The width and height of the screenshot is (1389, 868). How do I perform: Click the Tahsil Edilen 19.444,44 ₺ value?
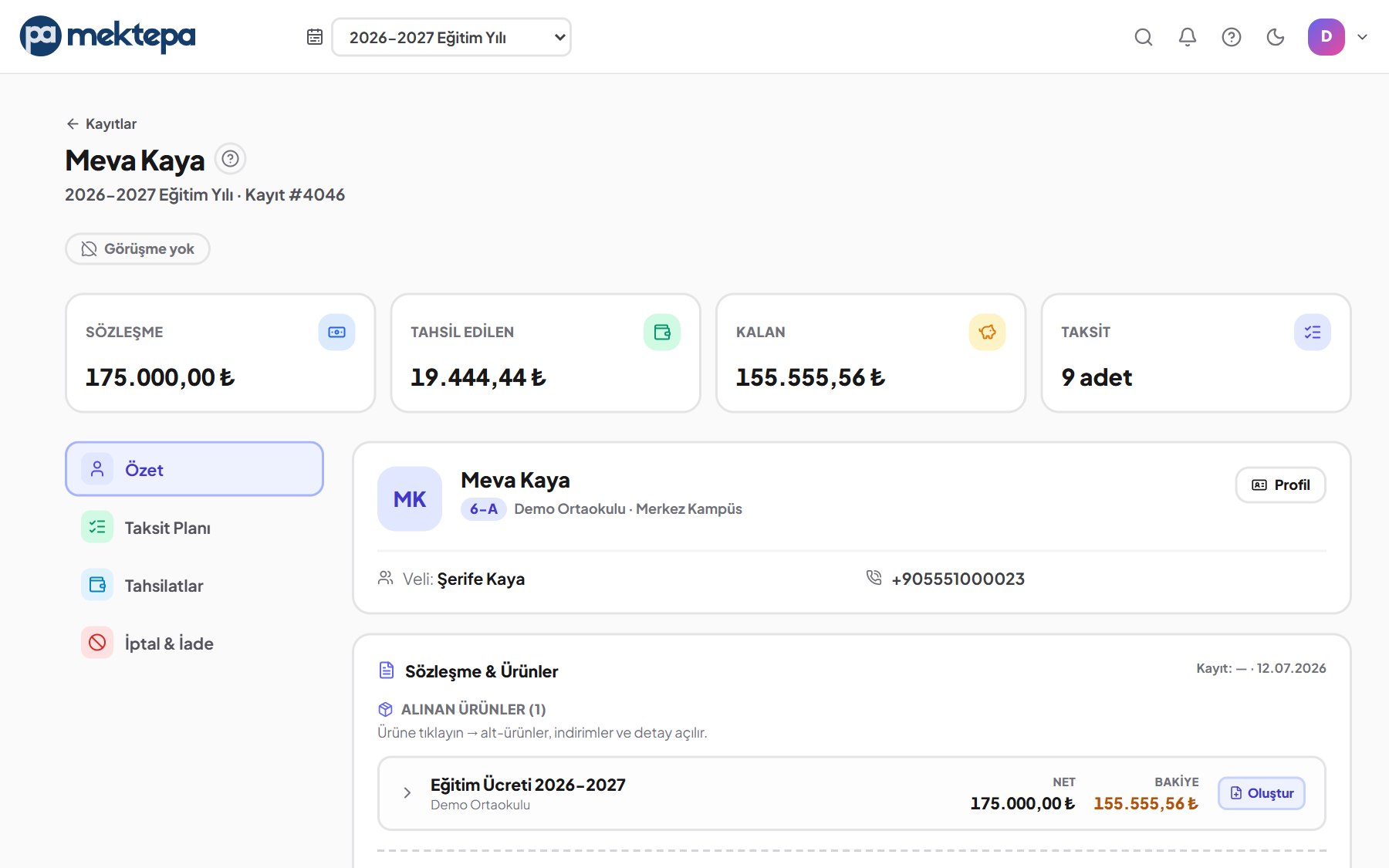point(478,377)
